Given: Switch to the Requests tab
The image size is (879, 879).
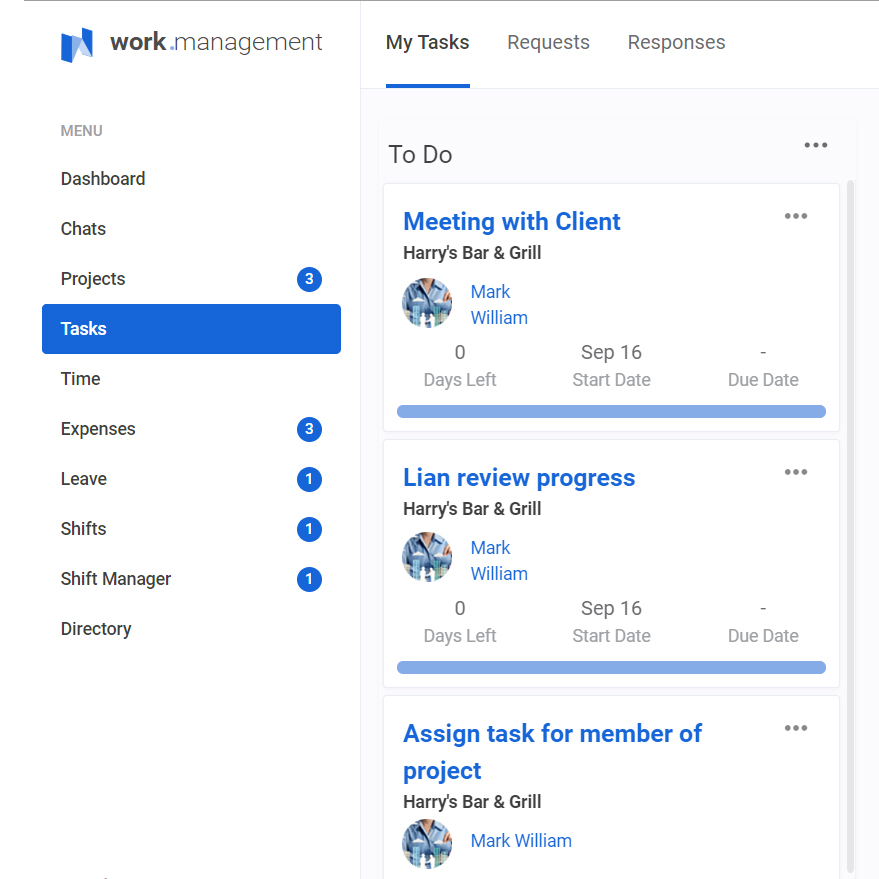Looking at the screenshot, I should (548, 43).
